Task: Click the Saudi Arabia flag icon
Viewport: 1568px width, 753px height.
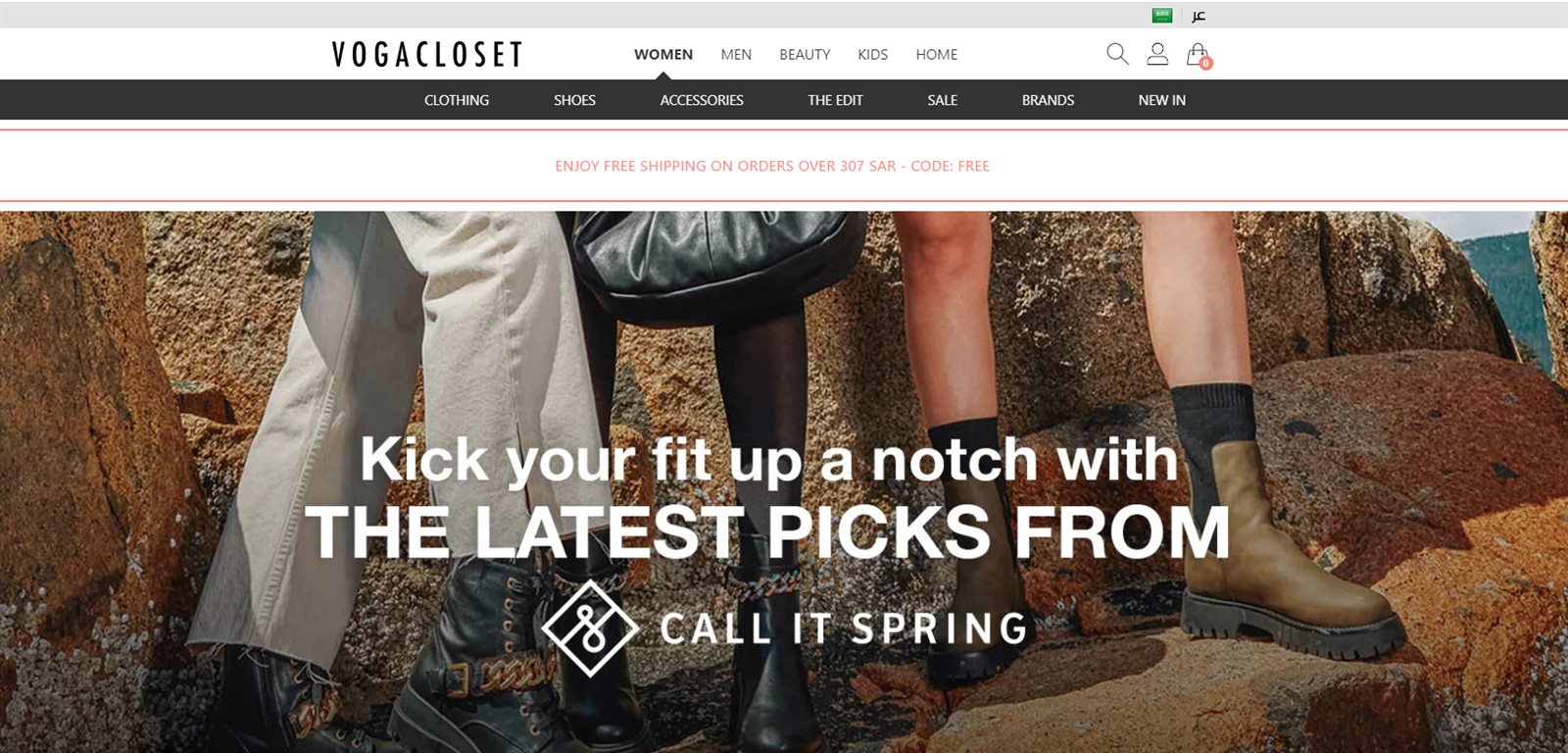Action: 1162,15
